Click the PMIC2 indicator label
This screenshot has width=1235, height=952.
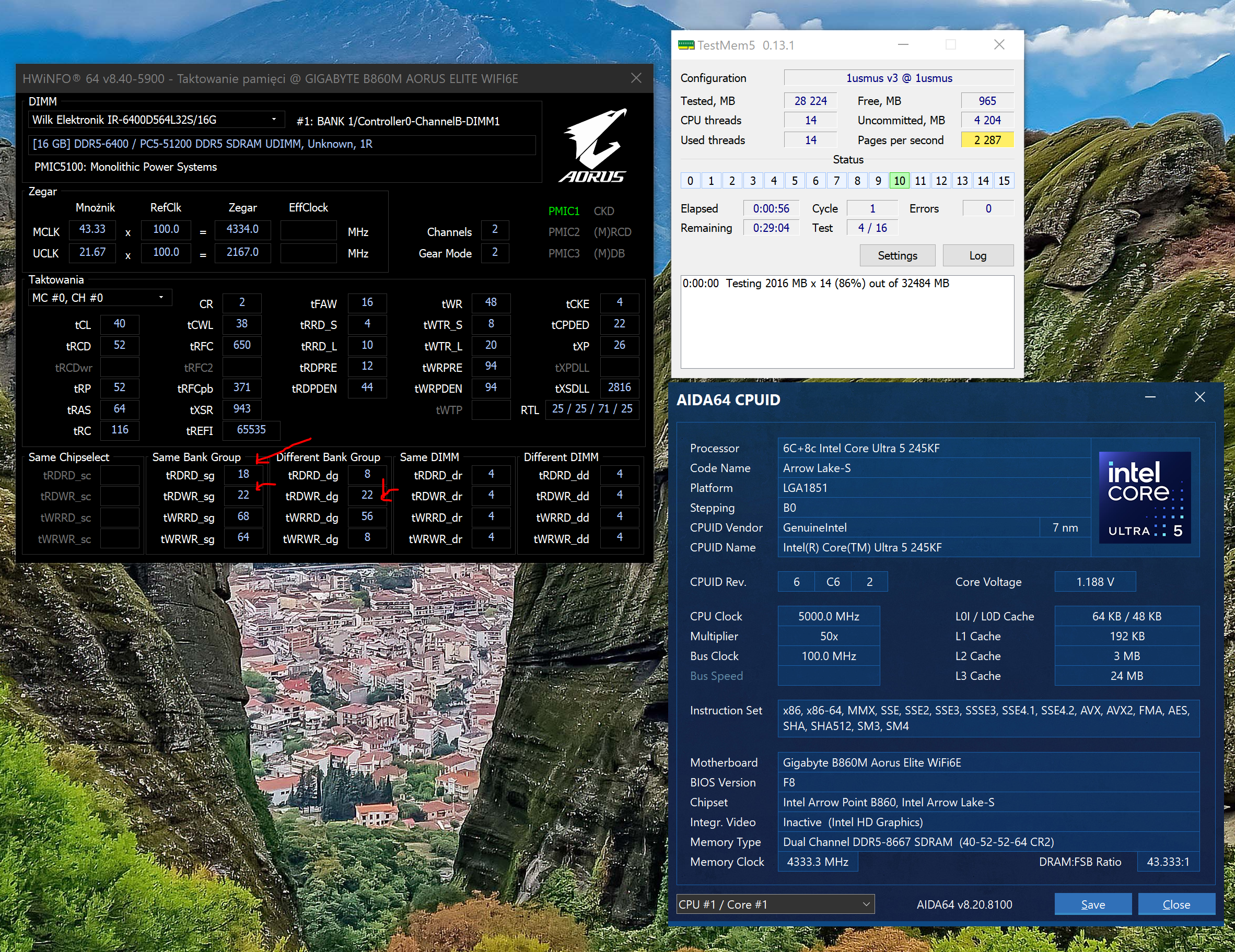click(x=563, y=232)
